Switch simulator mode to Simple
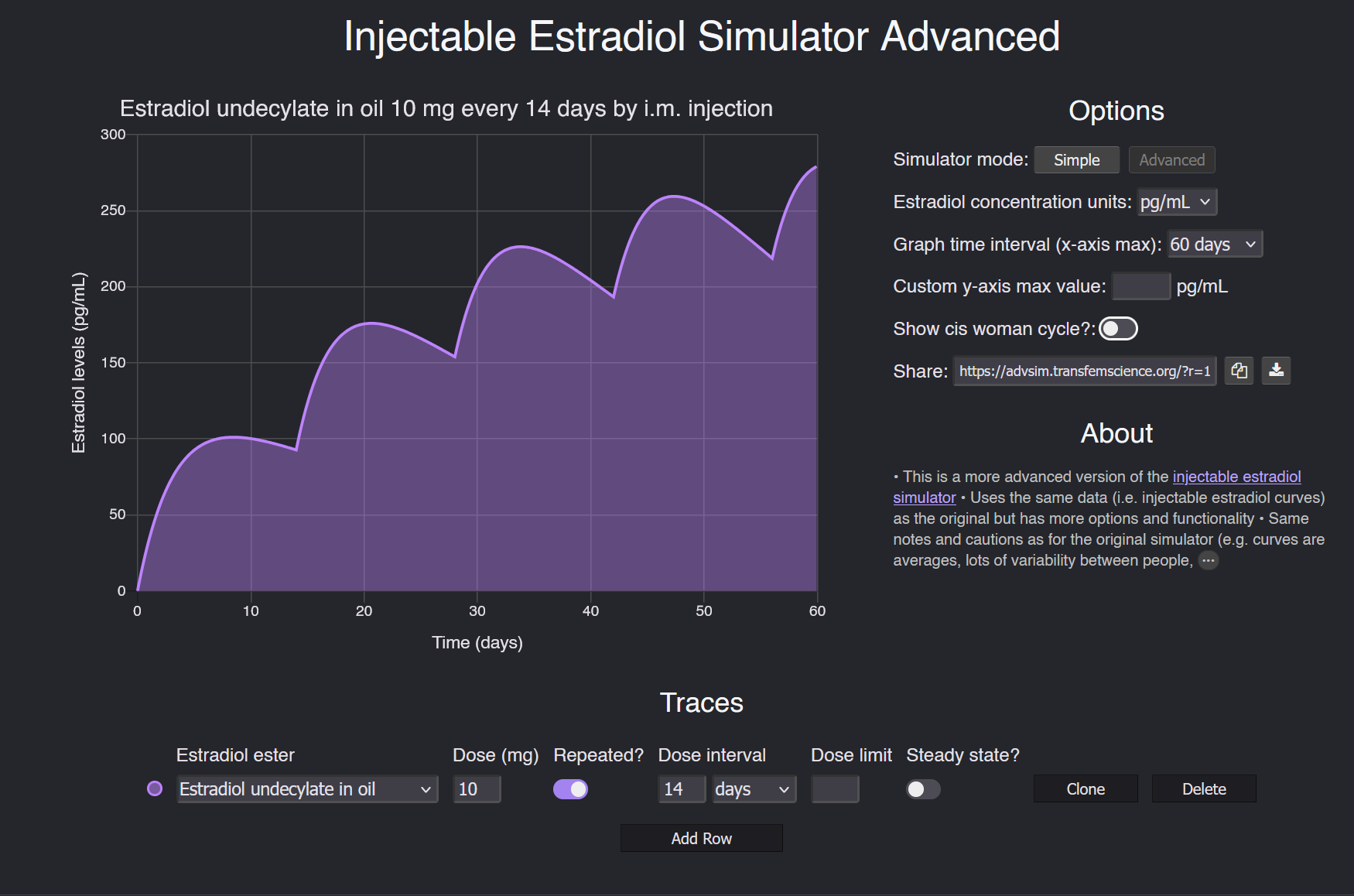1354x896 pixels. tap(1076, 160)
